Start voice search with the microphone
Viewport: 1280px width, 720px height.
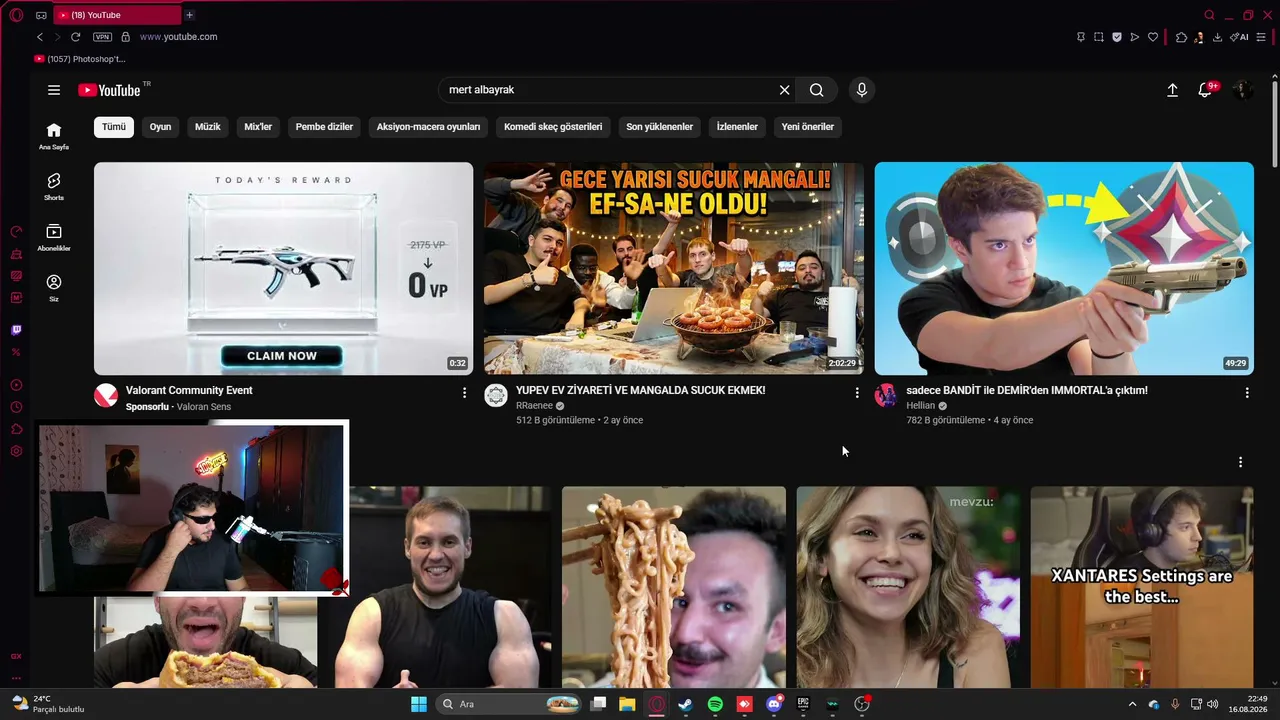pyautogui.click(x=862, y=90)
